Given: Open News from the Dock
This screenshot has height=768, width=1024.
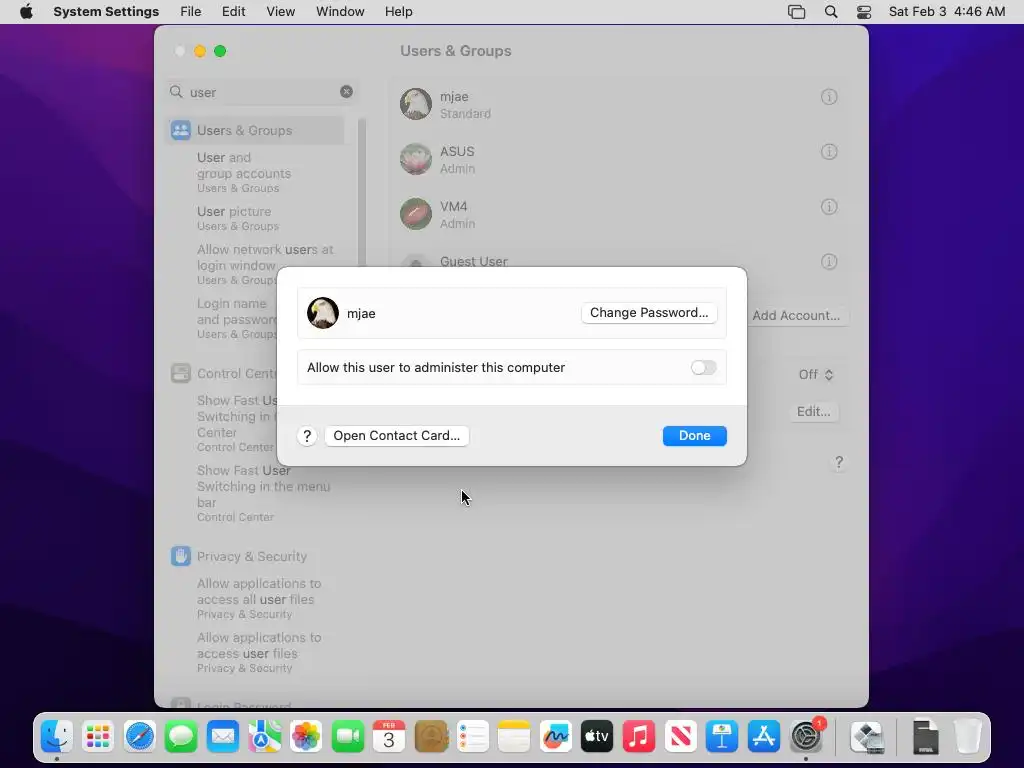Looking at the screenshot, I should pos(680,737).
